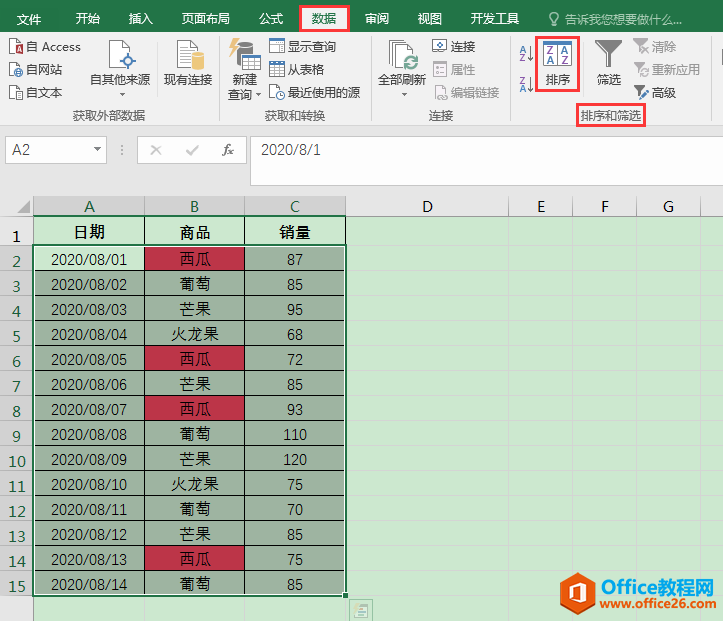Import data using 自 Access
The height and width of the screenshot is (621, 723).
(45, 47)
